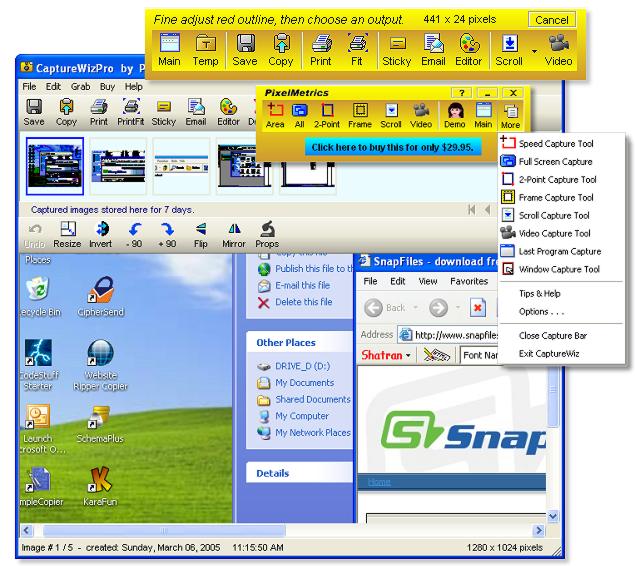
Task: Rotate the image with the +90 icon
Action: [x=167, y=234]
